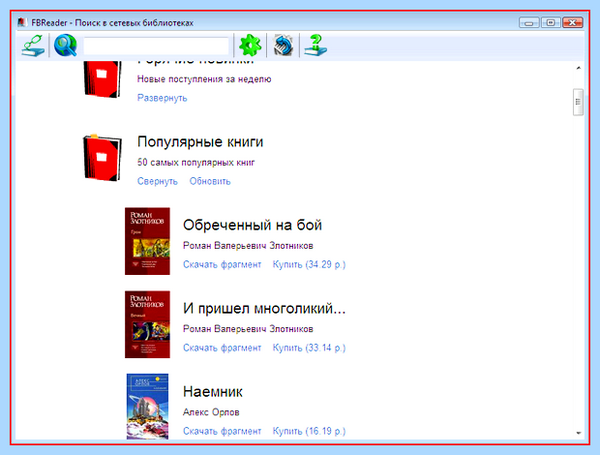Click the vertical scrollbar thumb
600x455 pixels.
(578, 102)
